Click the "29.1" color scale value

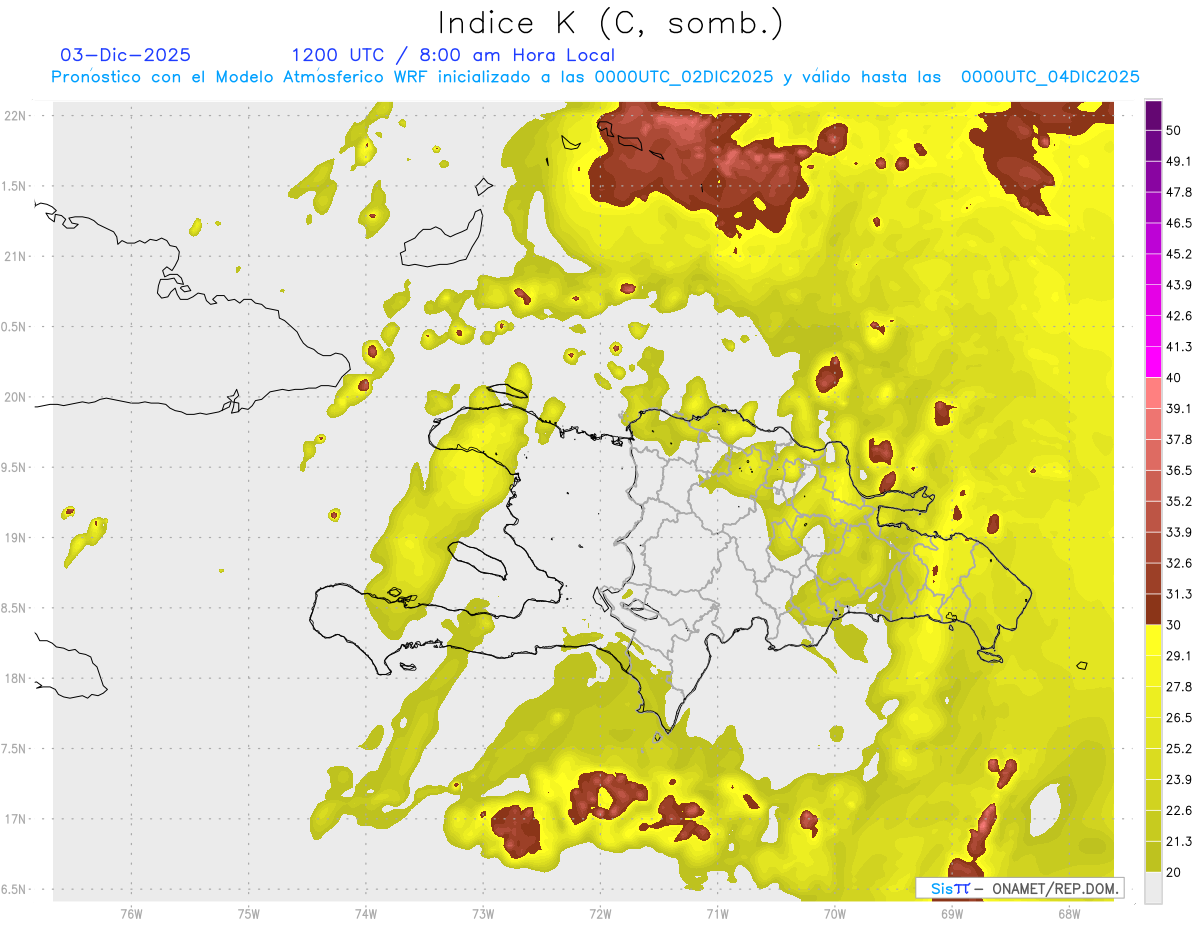[1178, 656]
